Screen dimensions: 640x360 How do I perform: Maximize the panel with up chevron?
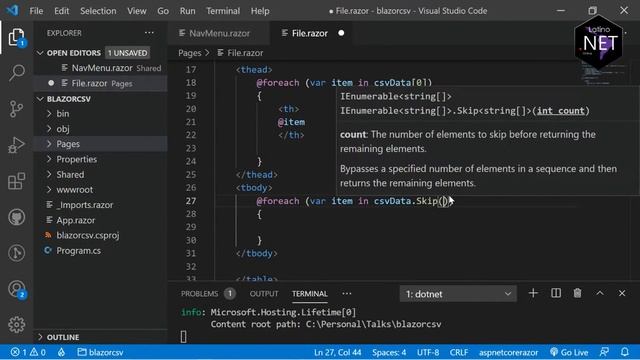tap(600, 293)
